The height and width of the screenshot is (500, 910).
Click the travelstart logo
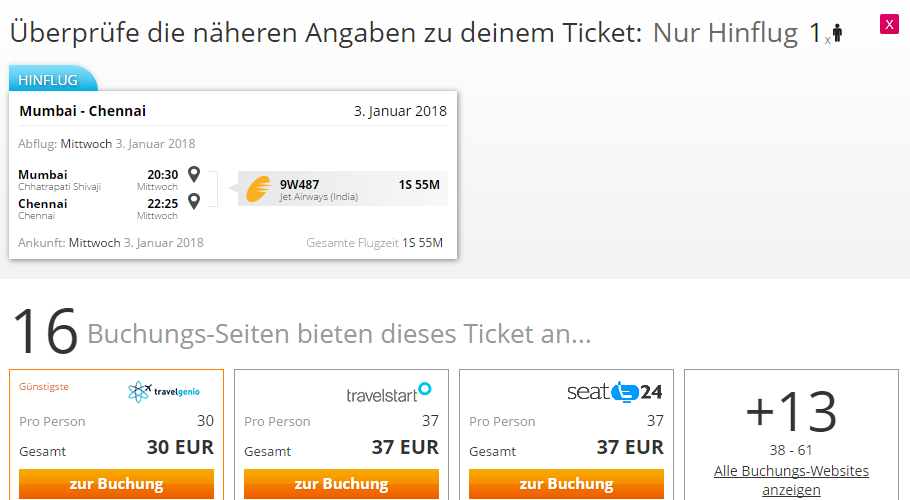[389, 393]
